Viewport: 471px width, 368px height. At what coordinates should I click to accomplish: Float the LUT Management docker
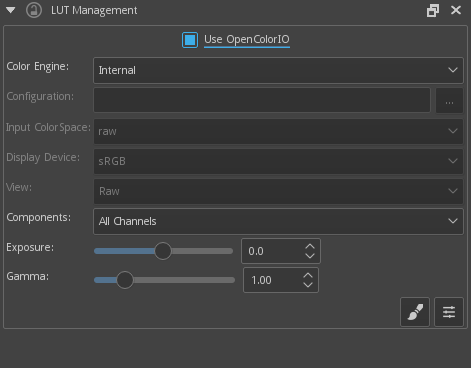pos(433,10)
